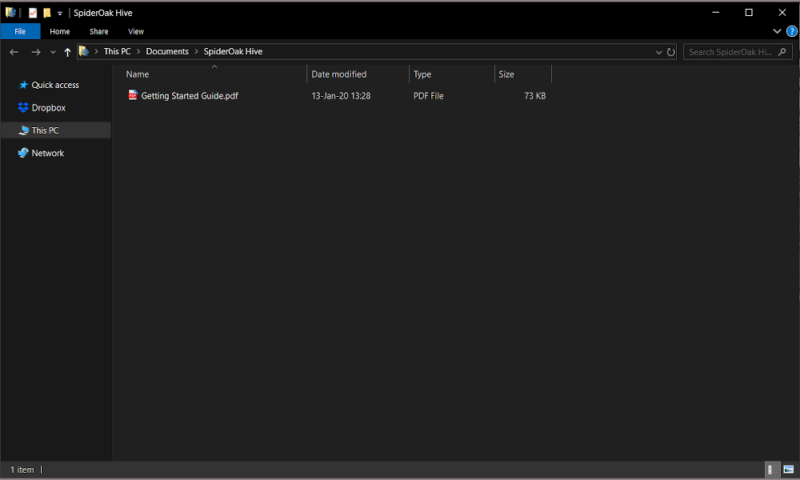Click the search magnifier icon
800x480 pixels.
[x=782, y=52]
